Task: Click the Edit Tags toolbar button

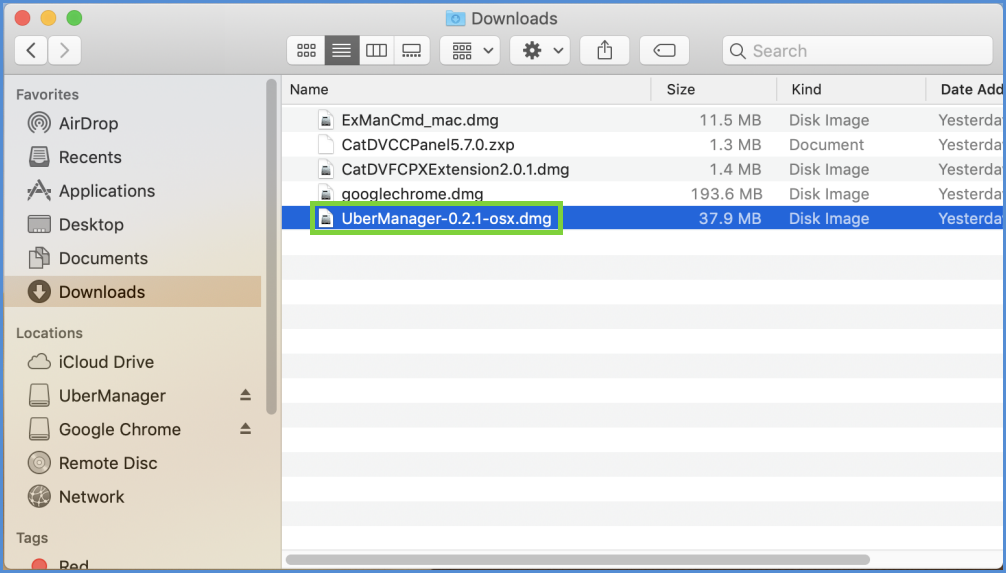Action: (x=664, y=51)
